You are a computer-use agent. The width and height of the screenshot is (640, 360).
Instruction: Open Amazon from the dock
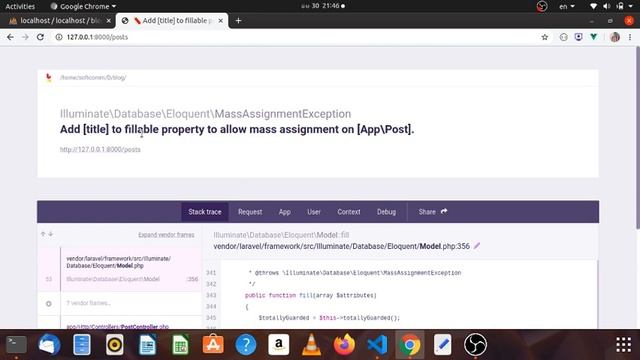pos(279,344)
